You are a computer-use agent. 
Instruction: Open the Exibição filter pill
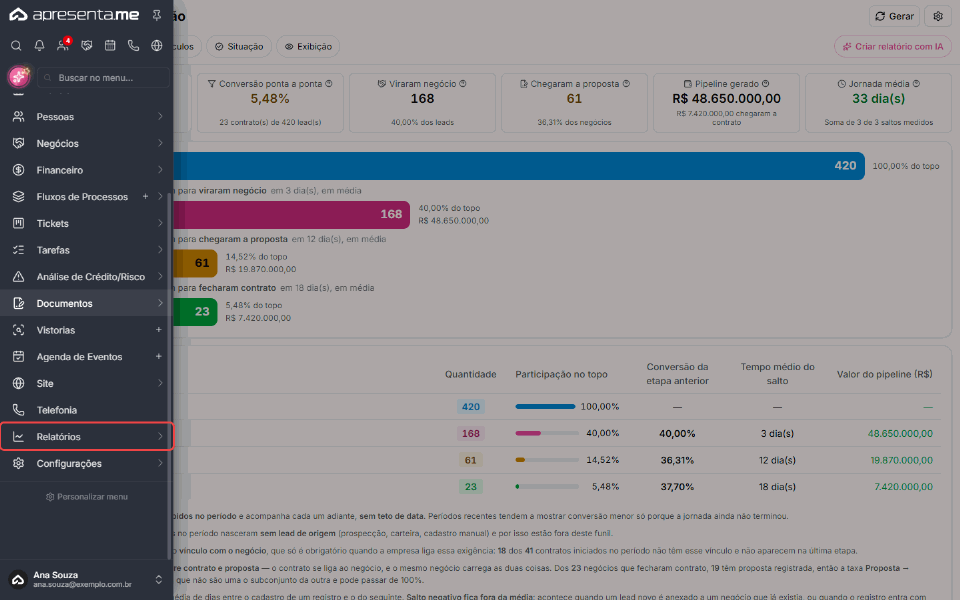click(308, 47)
